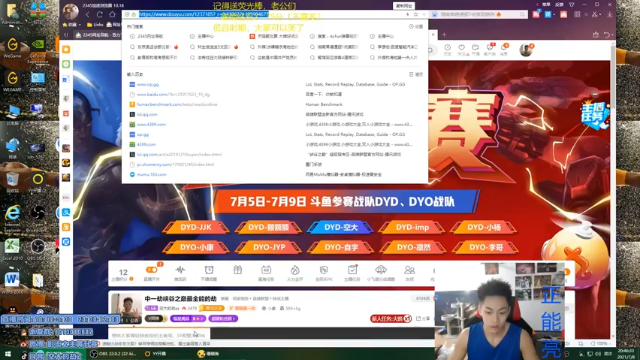Click the Douyu site search magnifier
The height and width of the screenshot is (360, 640).
(x=430, y=50)
